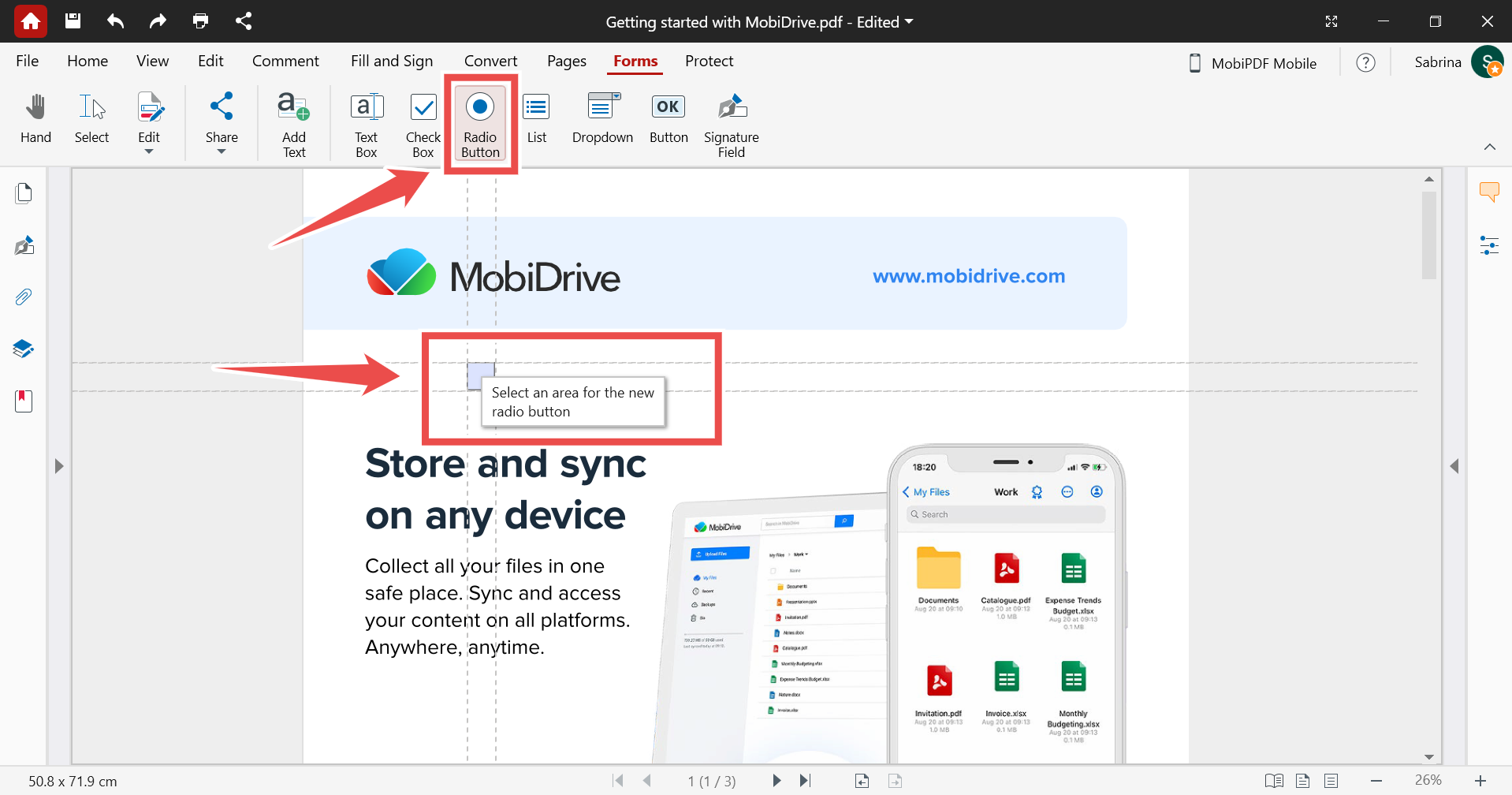Click the Print icon

pos(200,21)
